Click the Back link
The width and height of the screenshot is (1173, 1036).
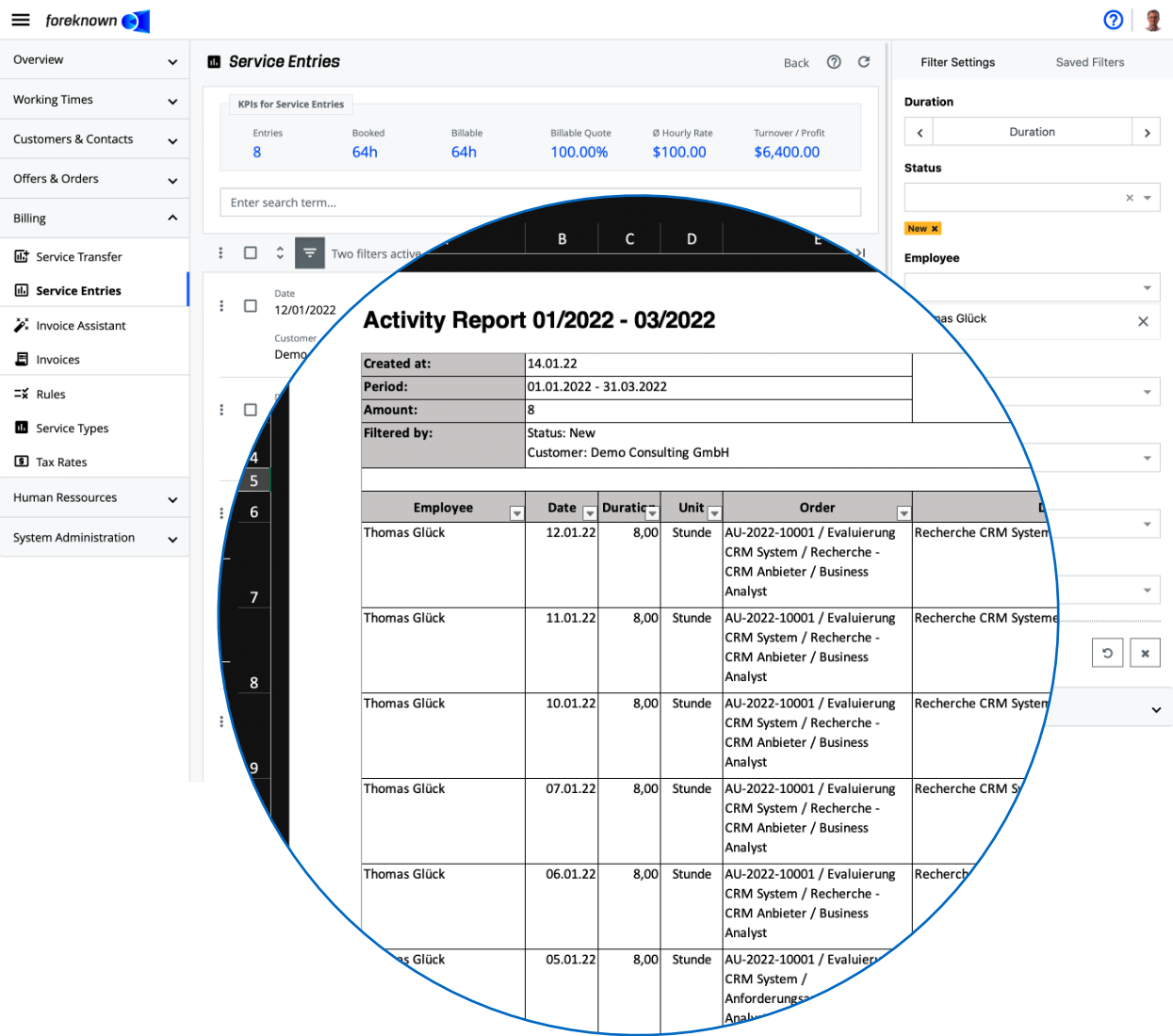click(796, 63)
